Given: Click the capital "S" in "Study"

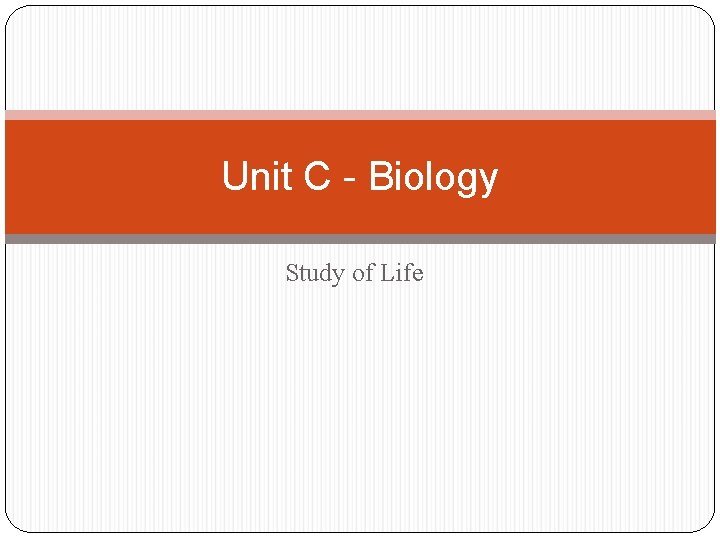Looking at the screenshot, I should click(292, 272).
